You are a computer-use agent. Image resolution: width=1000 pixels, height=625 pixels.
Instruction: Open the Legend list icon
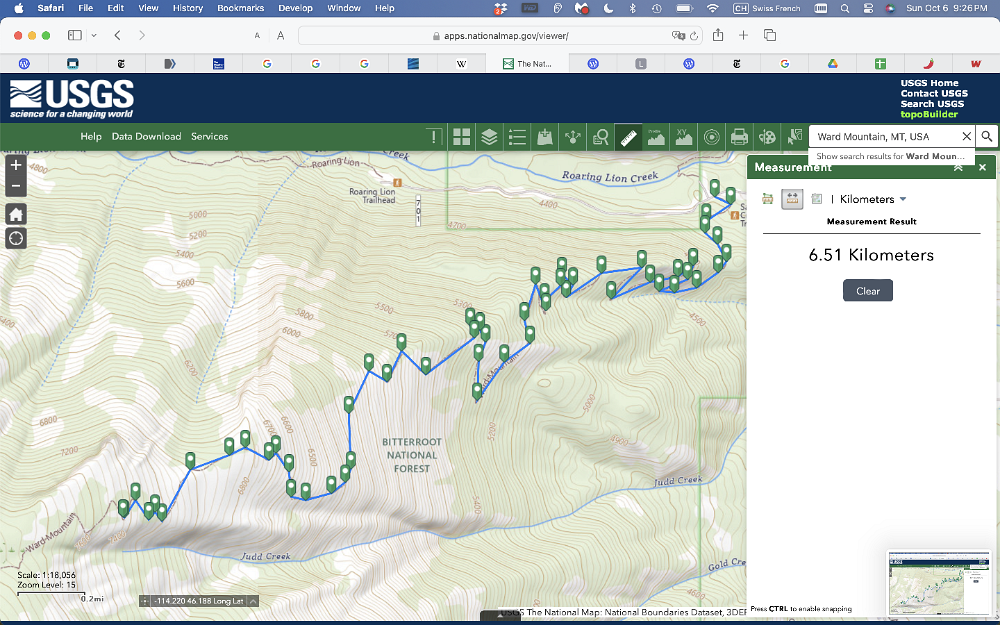[517, 137]
